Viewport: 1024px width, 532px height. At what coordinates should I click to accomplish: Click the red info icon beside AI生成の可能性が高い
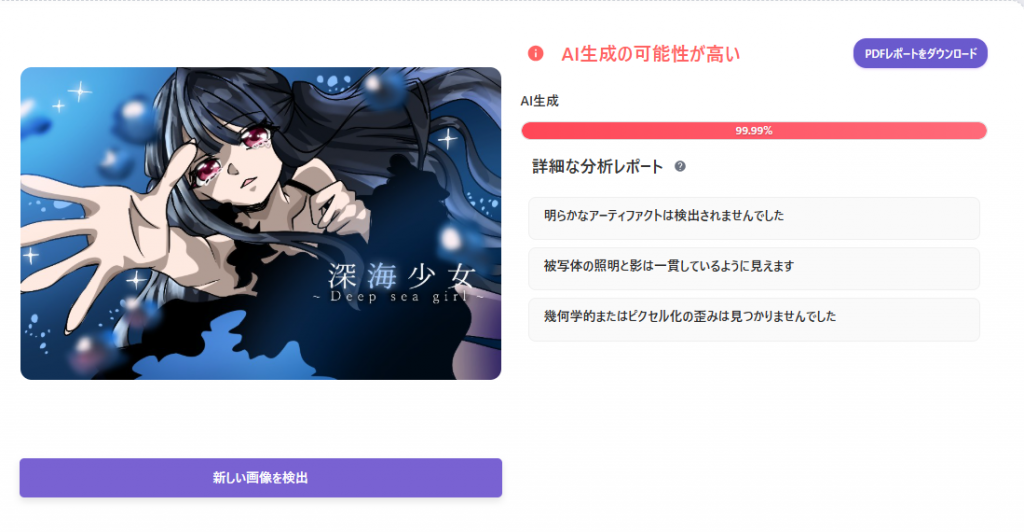pos(536,54)
